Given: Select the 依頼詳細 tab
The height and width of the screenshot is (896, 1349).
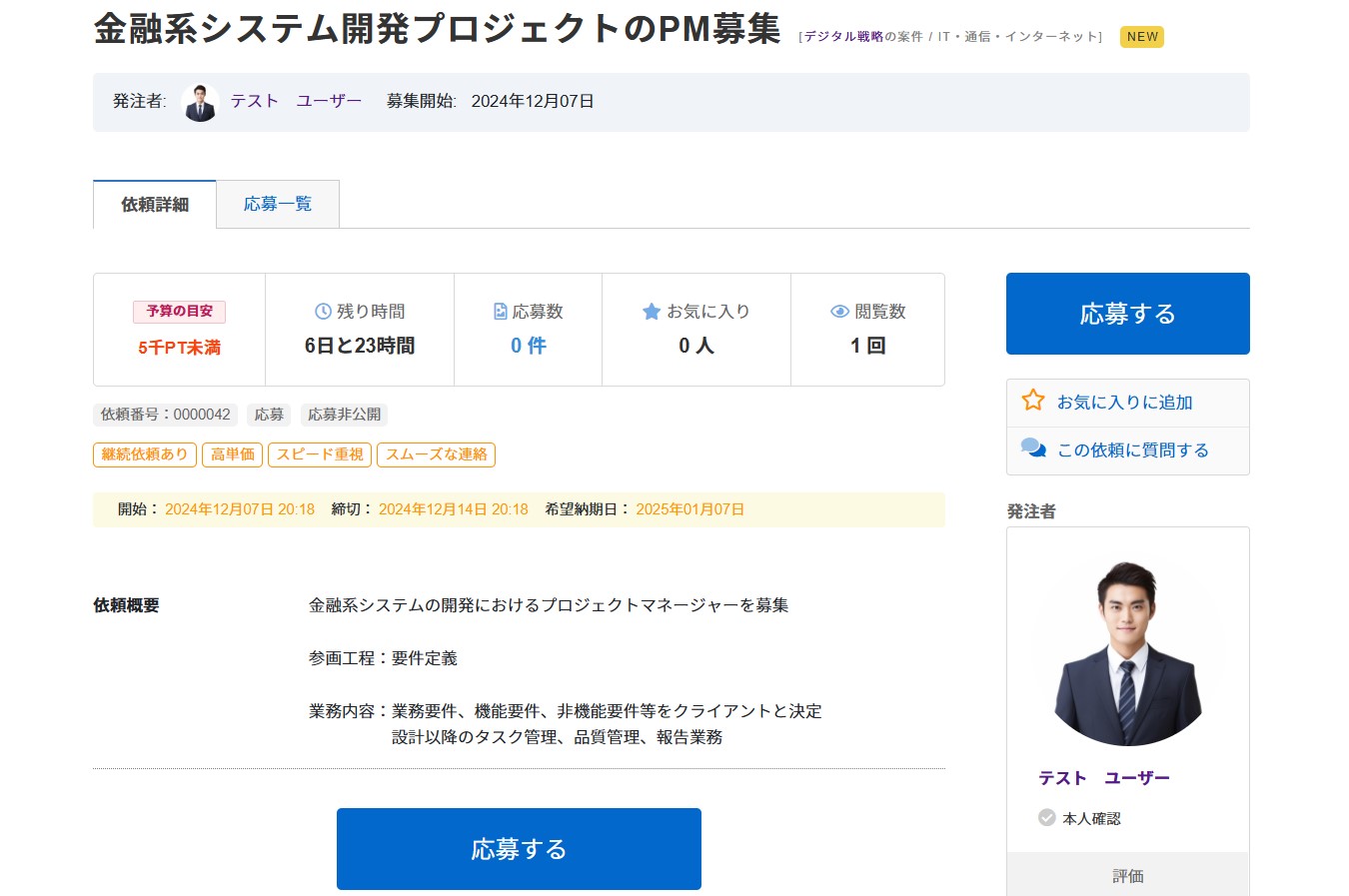Looking at the screenshot, I should pos(155,204).
